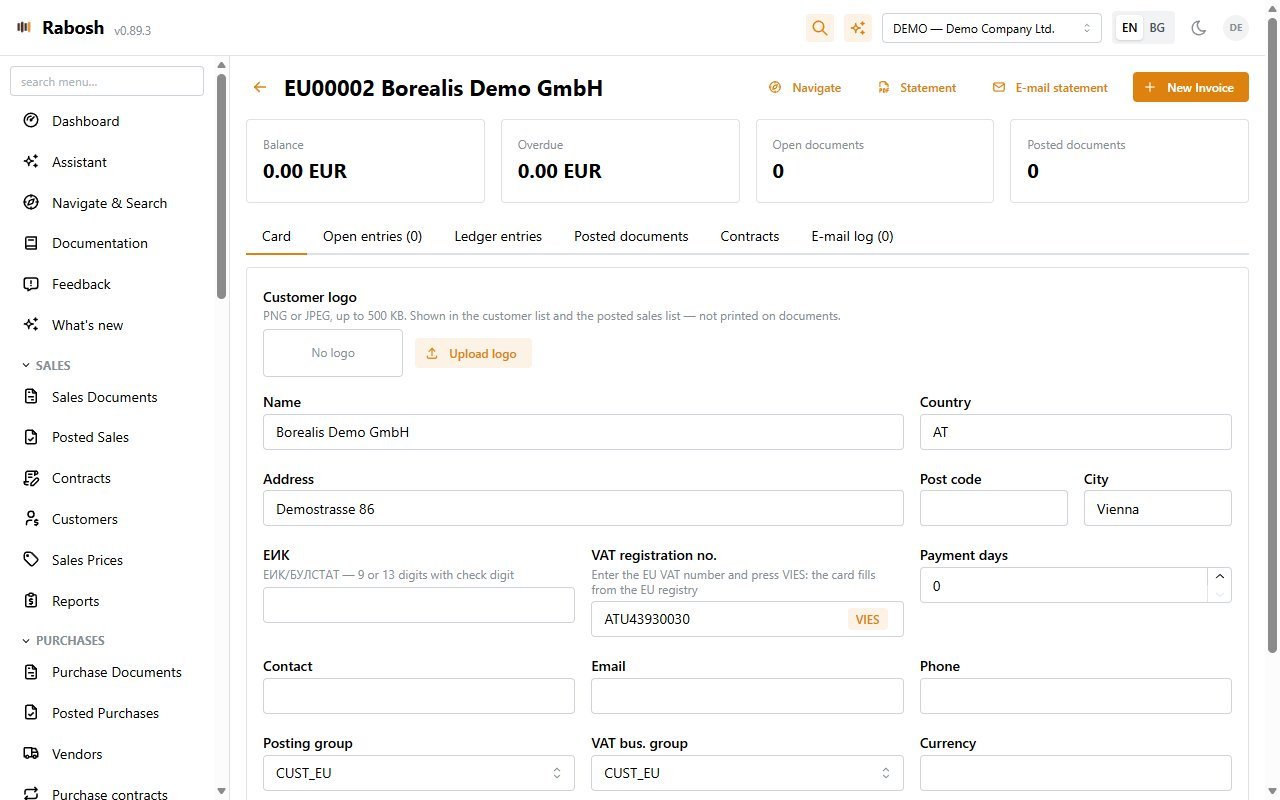Click the Purchase Documents file icon
Image resolution: width=1280 pixels, height=800 pixels.
coord(31,672)
